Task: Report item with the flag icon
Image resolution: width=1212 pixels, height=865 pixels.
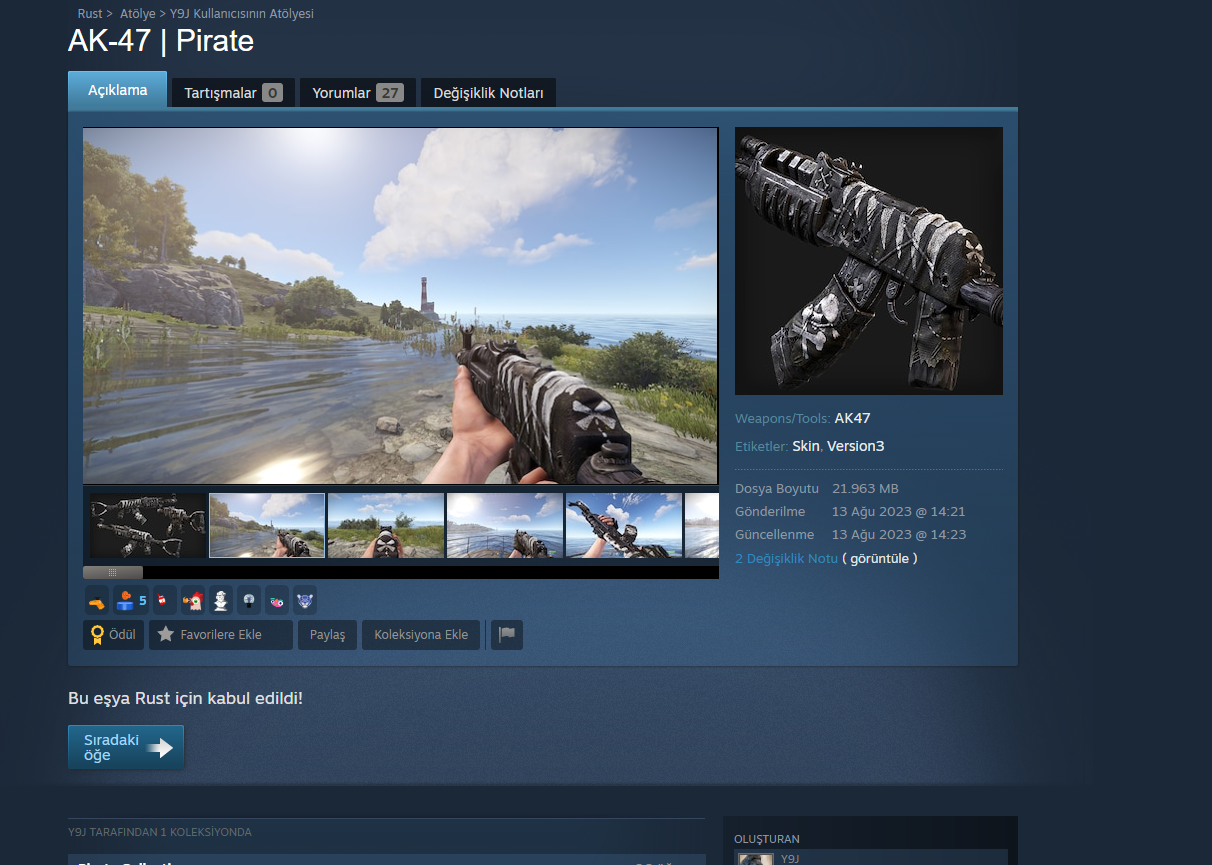Action: (x=507, y=634)
